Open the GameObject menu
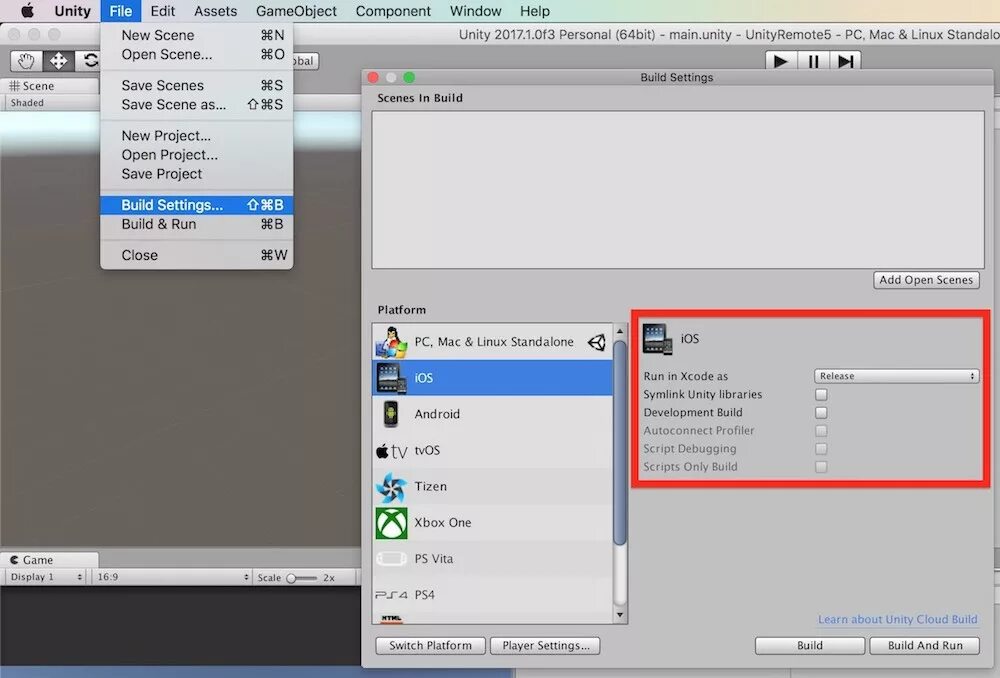1000x678 pixels. pos(297,11)
